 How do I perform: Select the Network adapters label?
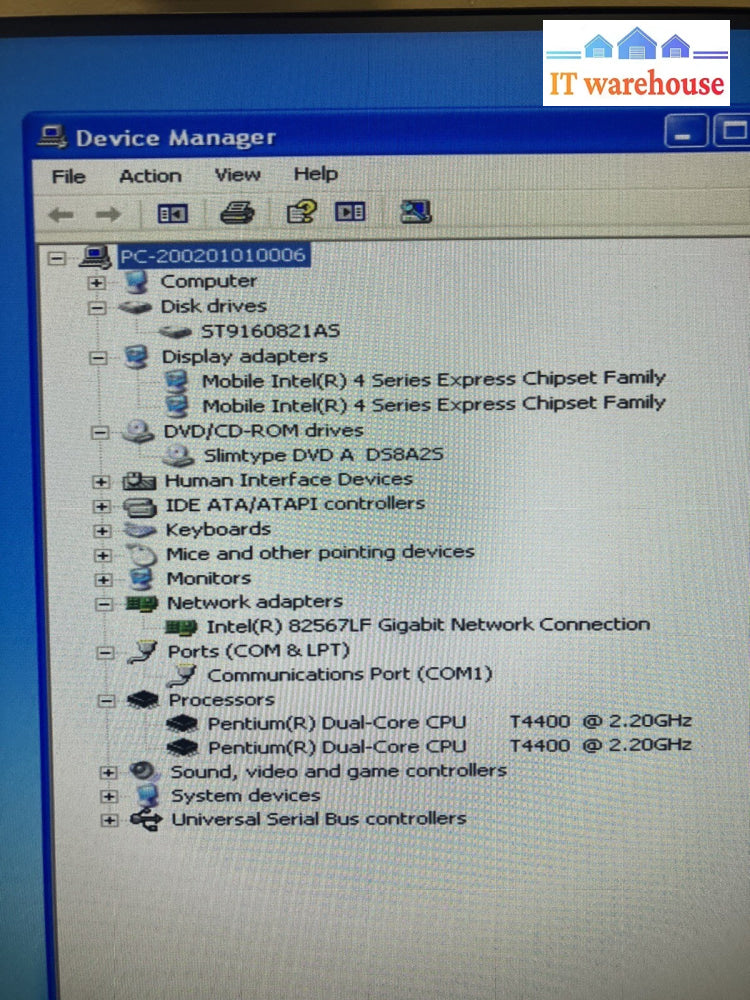(255, 602)
